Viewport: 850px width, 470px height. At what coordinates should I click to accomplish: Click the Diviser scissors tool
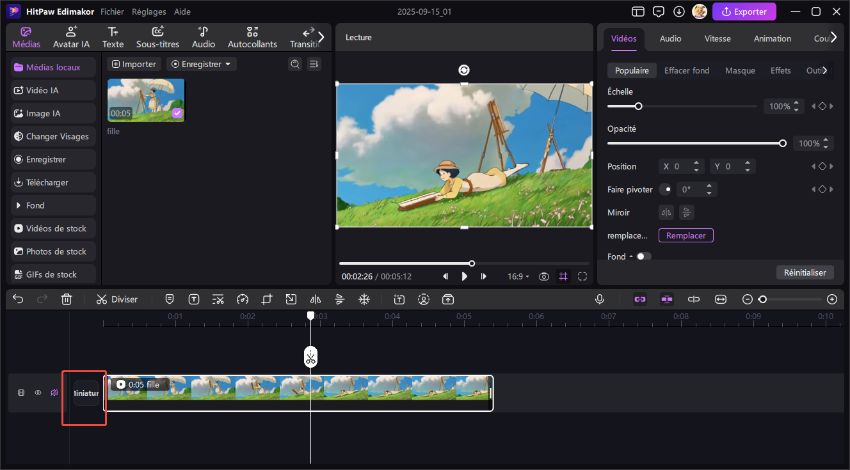[x=117, y=299]
